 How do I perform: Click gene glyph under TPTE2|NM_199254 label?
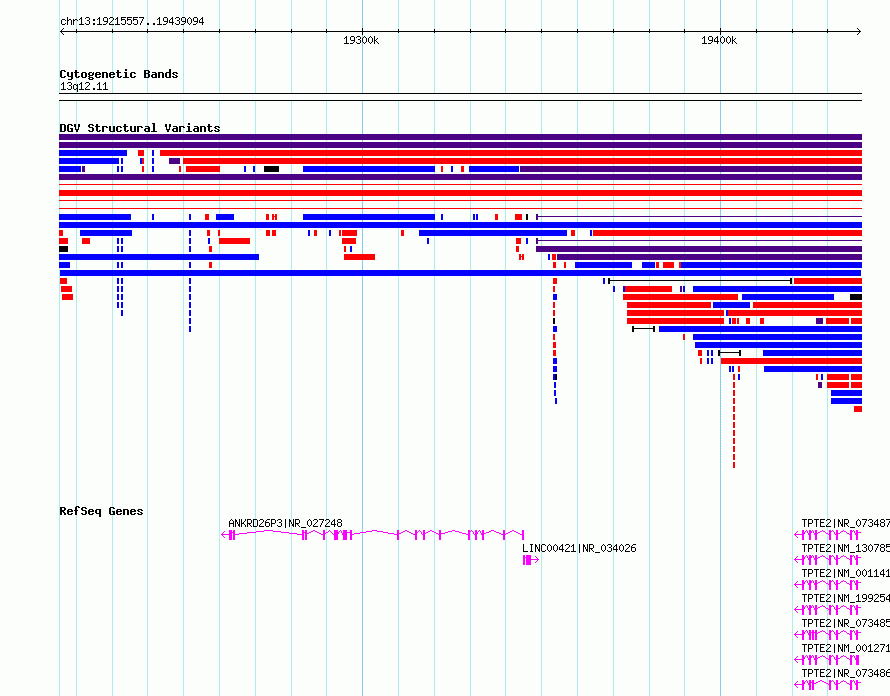(x=828, y=610)
